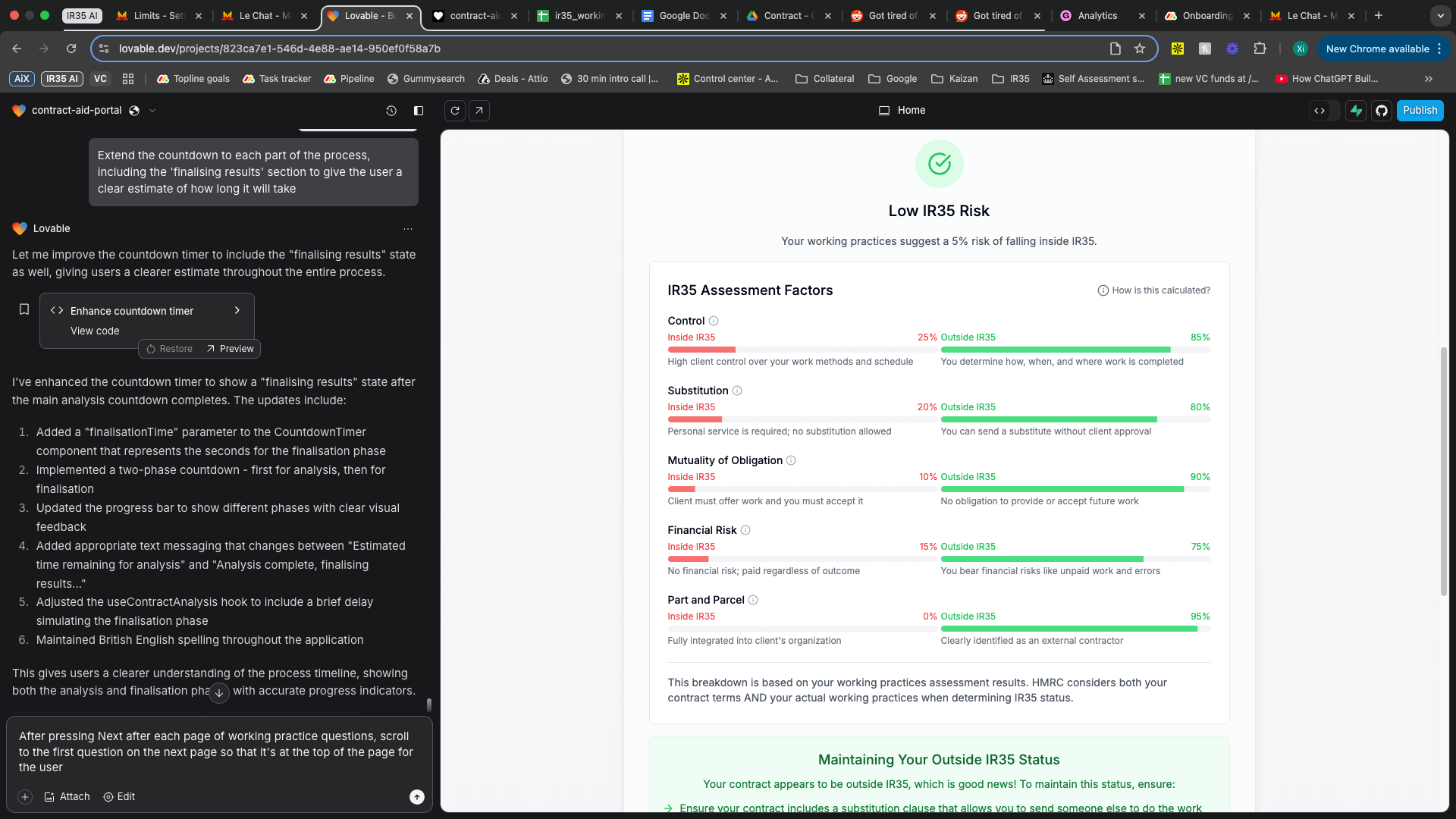The width and height of the screenshot is (1456, 819).
Task: Expand the Enhance countdown timer code card
Action: [x=237, y=310]
